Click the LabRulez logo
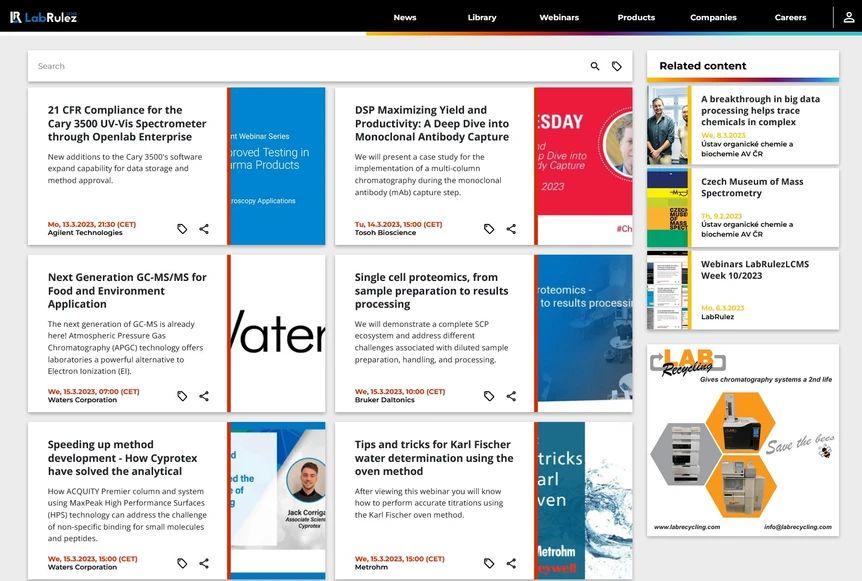Viewport: 862px width, 581px height. 43,17
